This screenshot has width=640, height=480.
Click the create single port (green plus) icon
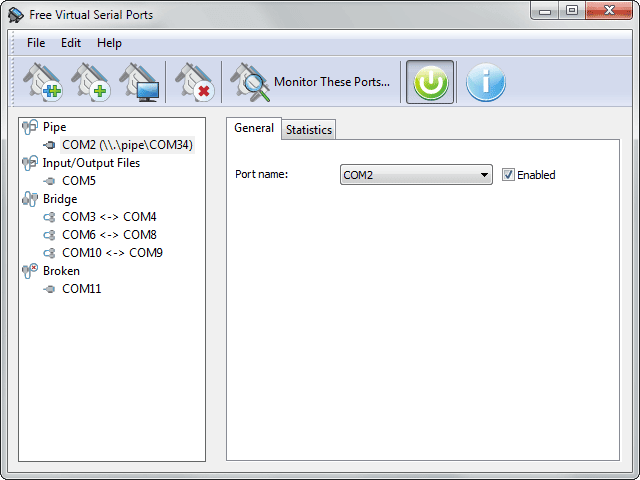click(91, 82)
